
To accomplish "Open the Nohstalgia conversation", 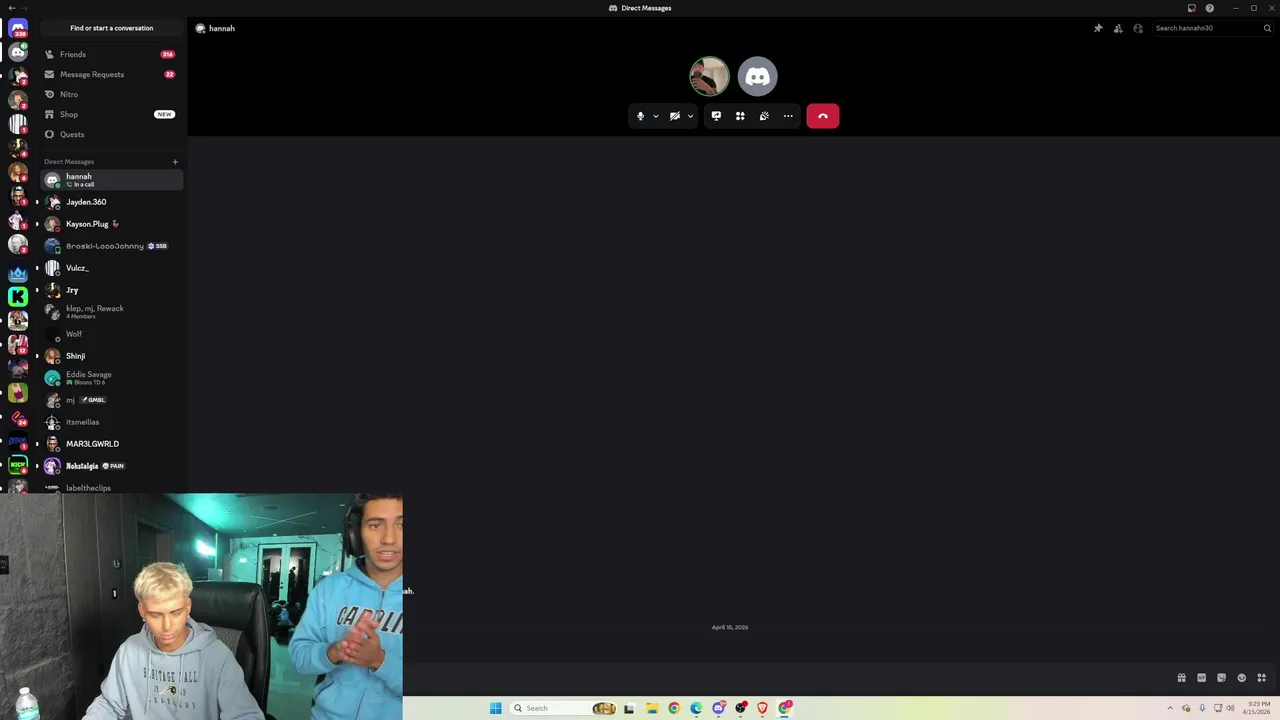I will click(x=112, y=466).
